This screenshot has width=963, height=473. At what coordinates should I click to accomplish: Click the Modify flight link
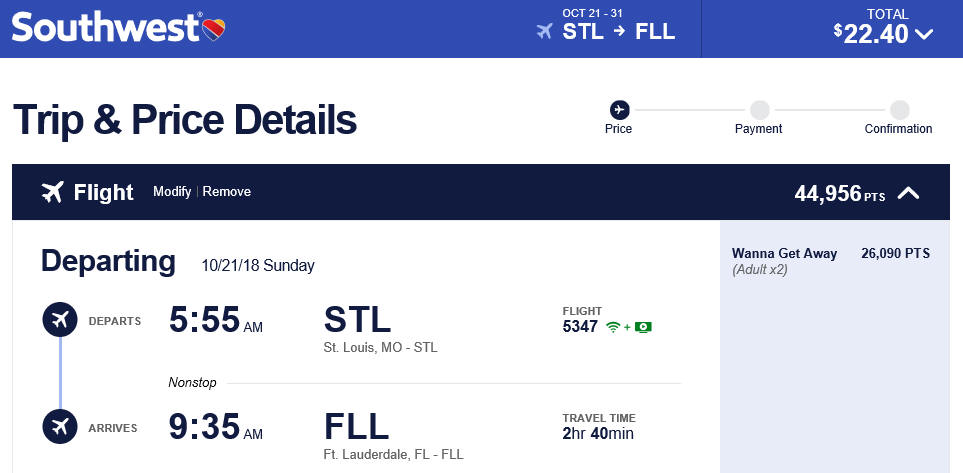172,192
